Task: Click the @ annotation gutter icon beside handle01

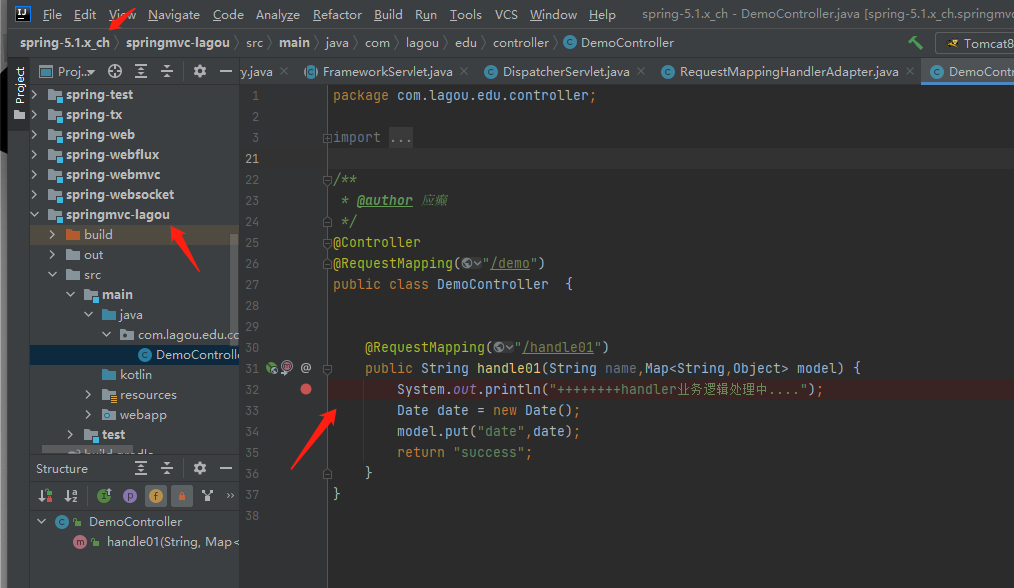Action: [x=304, y=368]
